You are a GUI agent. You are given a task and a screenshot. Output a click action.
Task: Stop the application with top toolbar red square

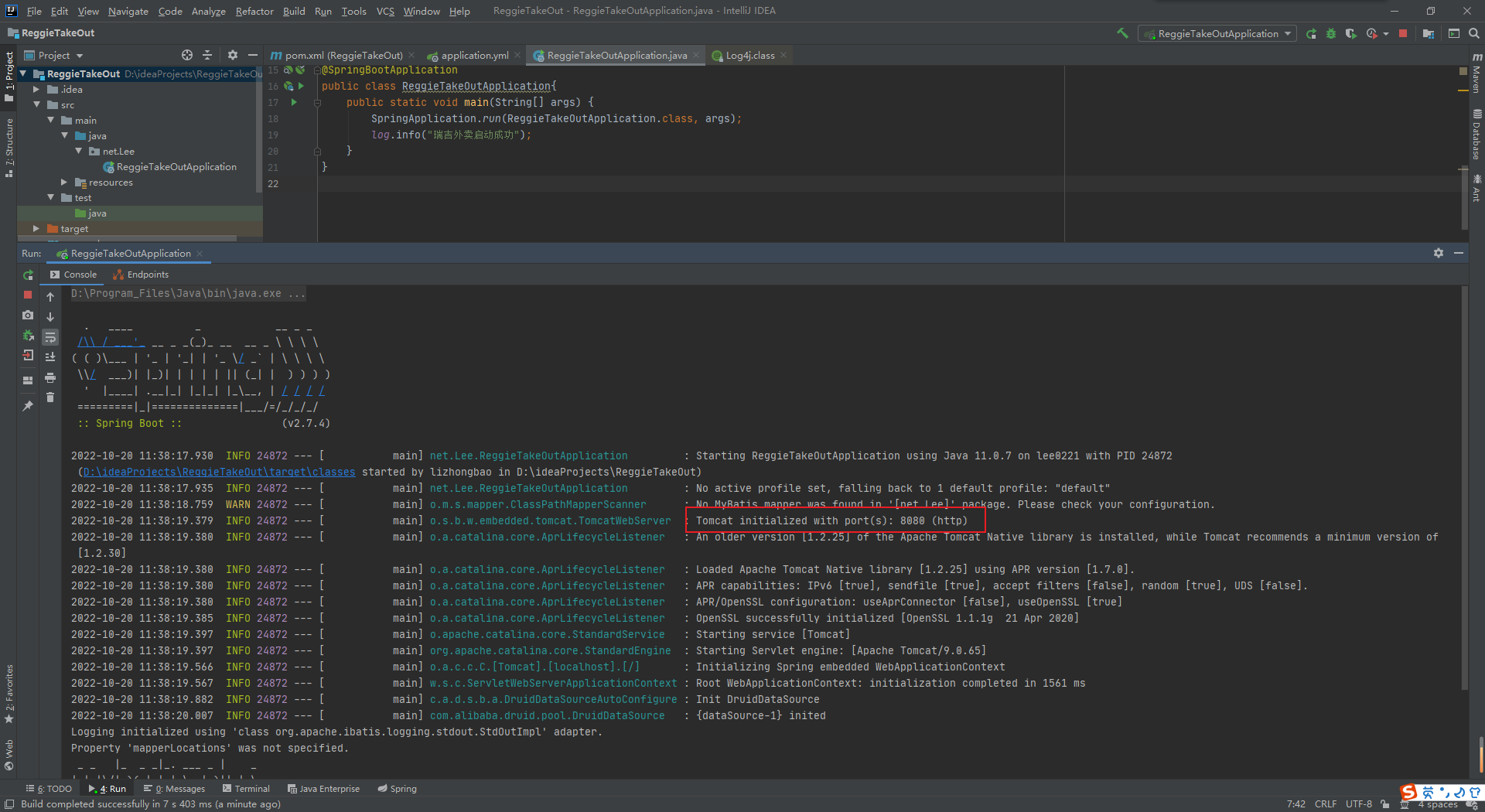pos(1403,33)
